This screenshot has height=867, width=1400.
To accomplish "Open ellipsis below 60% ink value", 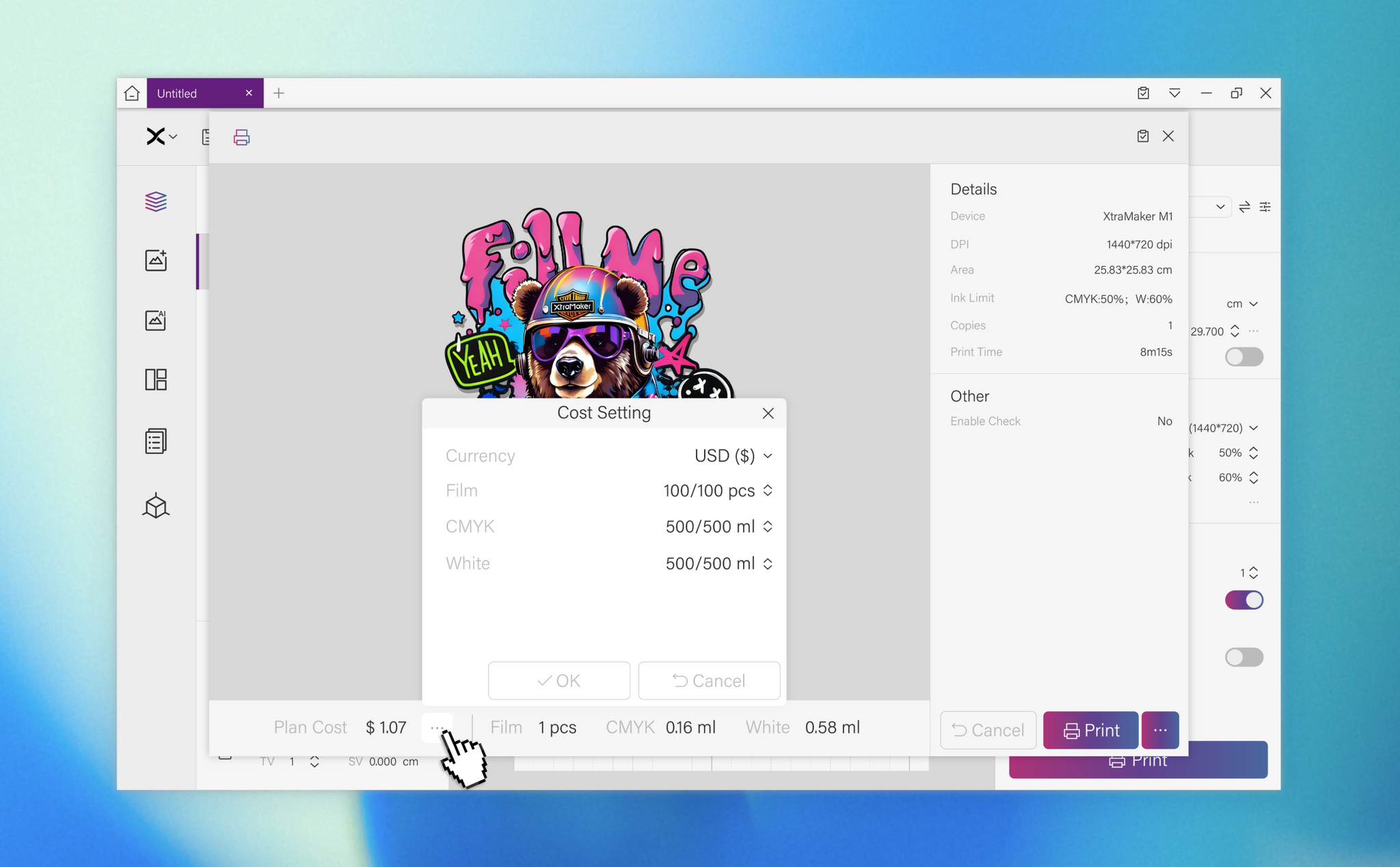I will click(x=1254, y=502).
